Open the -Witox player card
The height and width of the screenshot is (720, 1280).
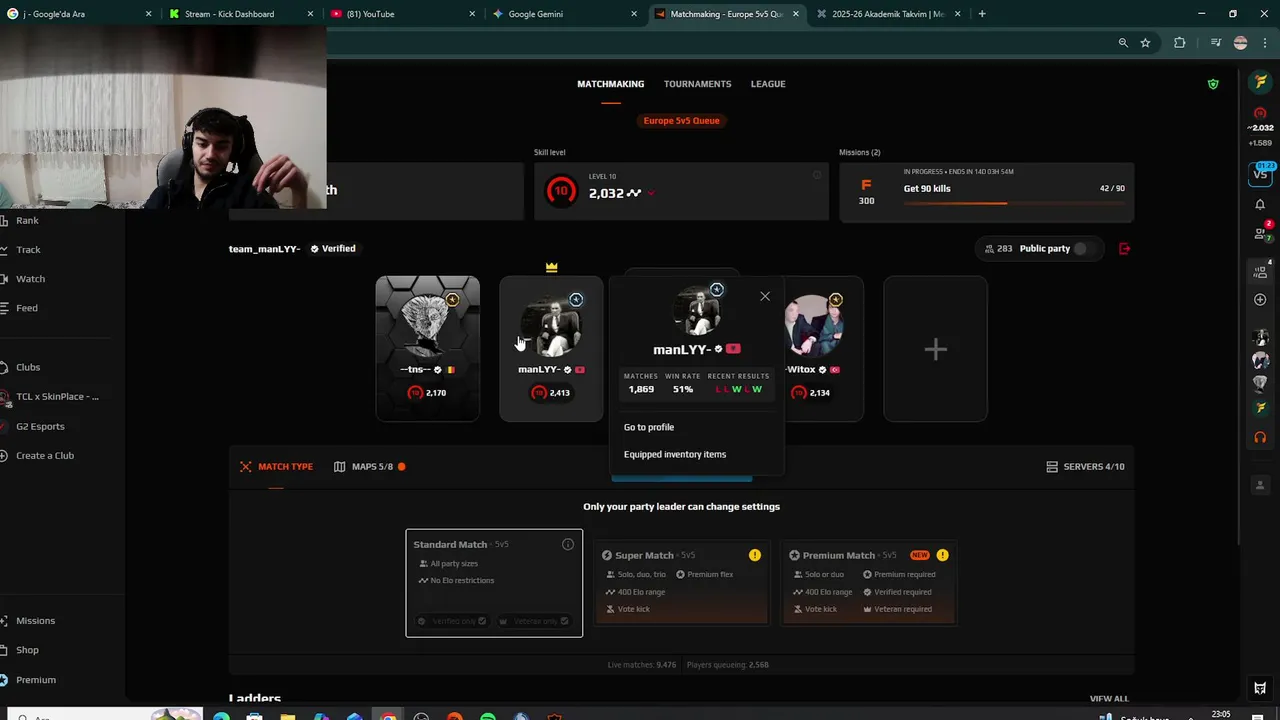tap(823, 349)
